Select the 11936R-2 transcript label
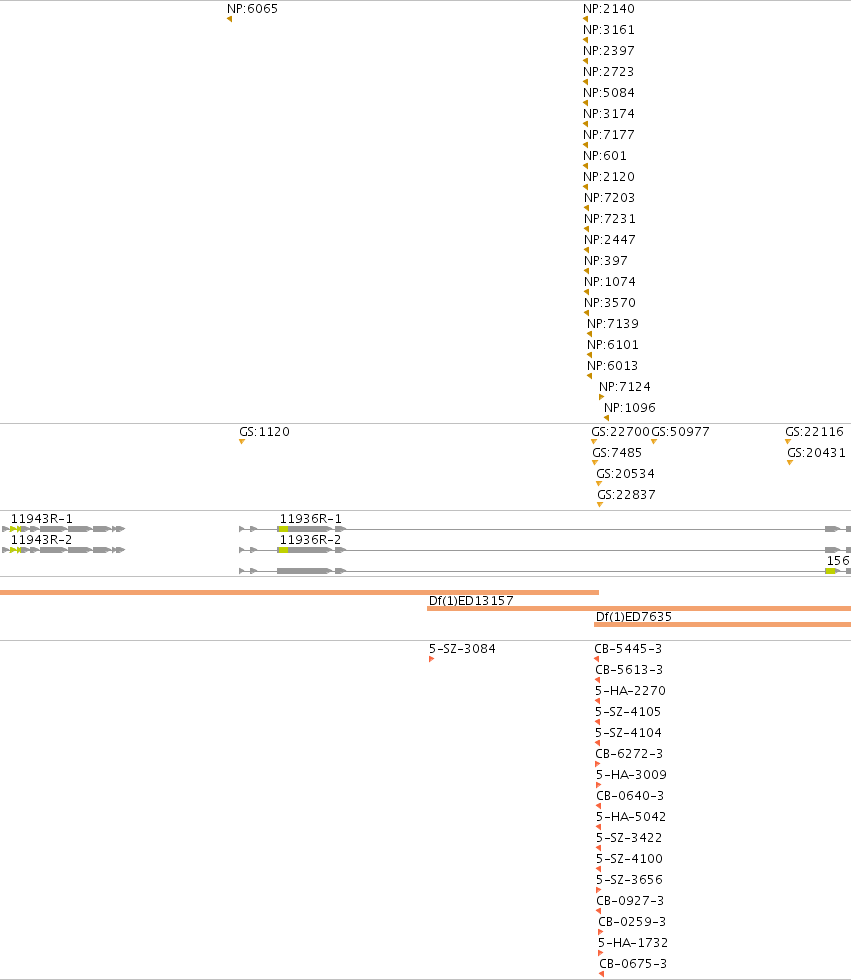Screen dimensions: 851x980 click(311, 540)
